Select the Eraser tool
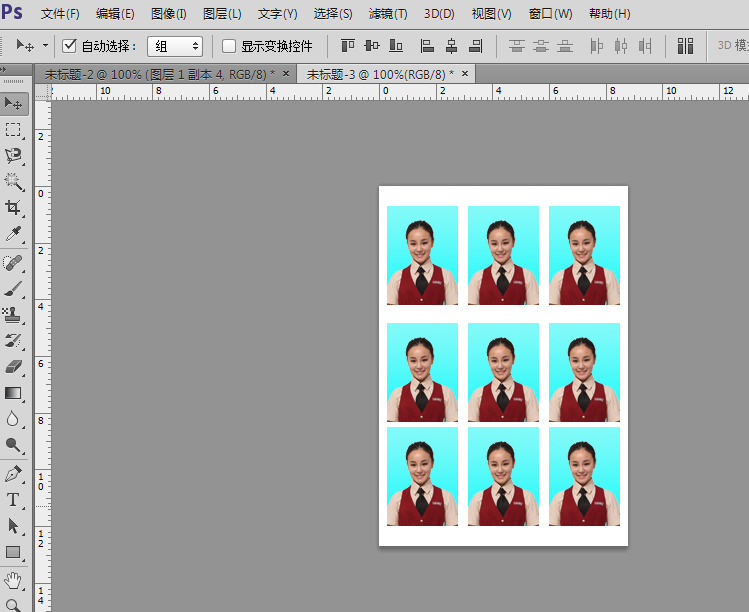The height and width of the screenshot is (612, 749). [x=14, y=367]
